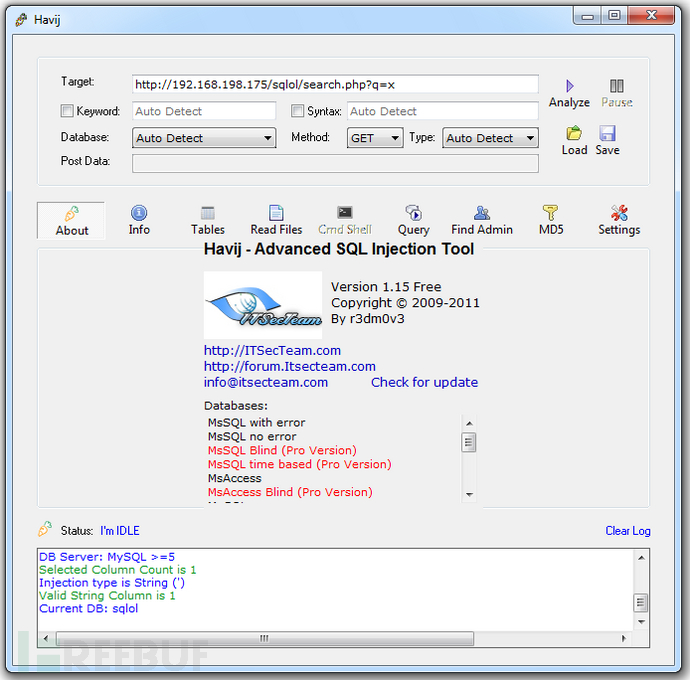Click the log vertical scrollbar thumb
The width and height of the screenshot is (690, 680).
point(641,602)
